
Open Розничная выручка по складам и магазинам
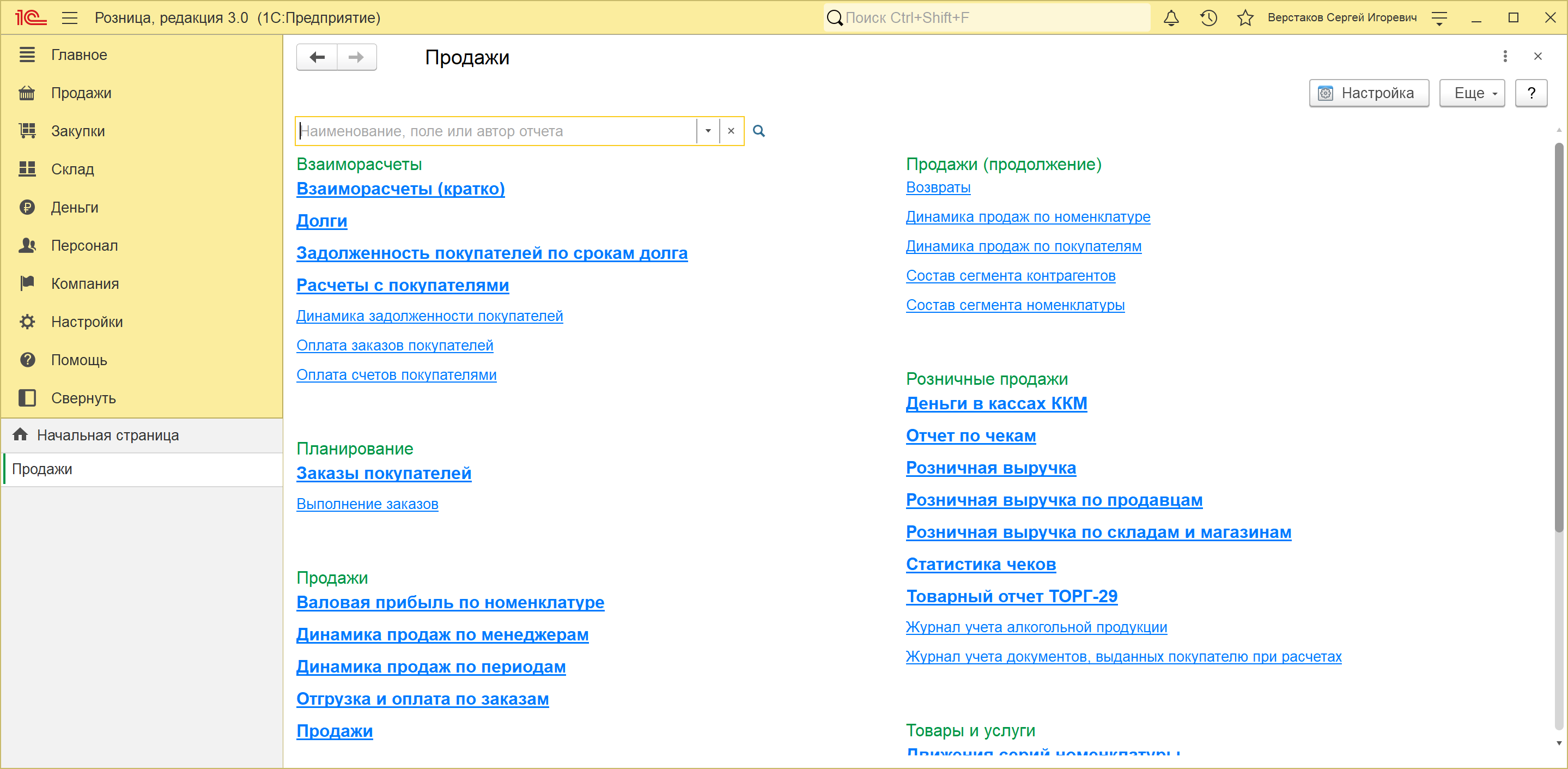pyautogui.click(x=1098, y=533)
